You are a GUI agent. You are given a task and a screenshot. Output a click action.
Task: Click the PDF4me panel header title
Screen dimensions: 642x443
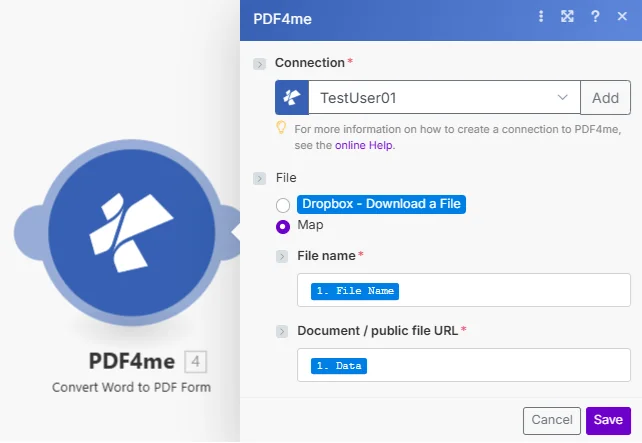point(282,19)
